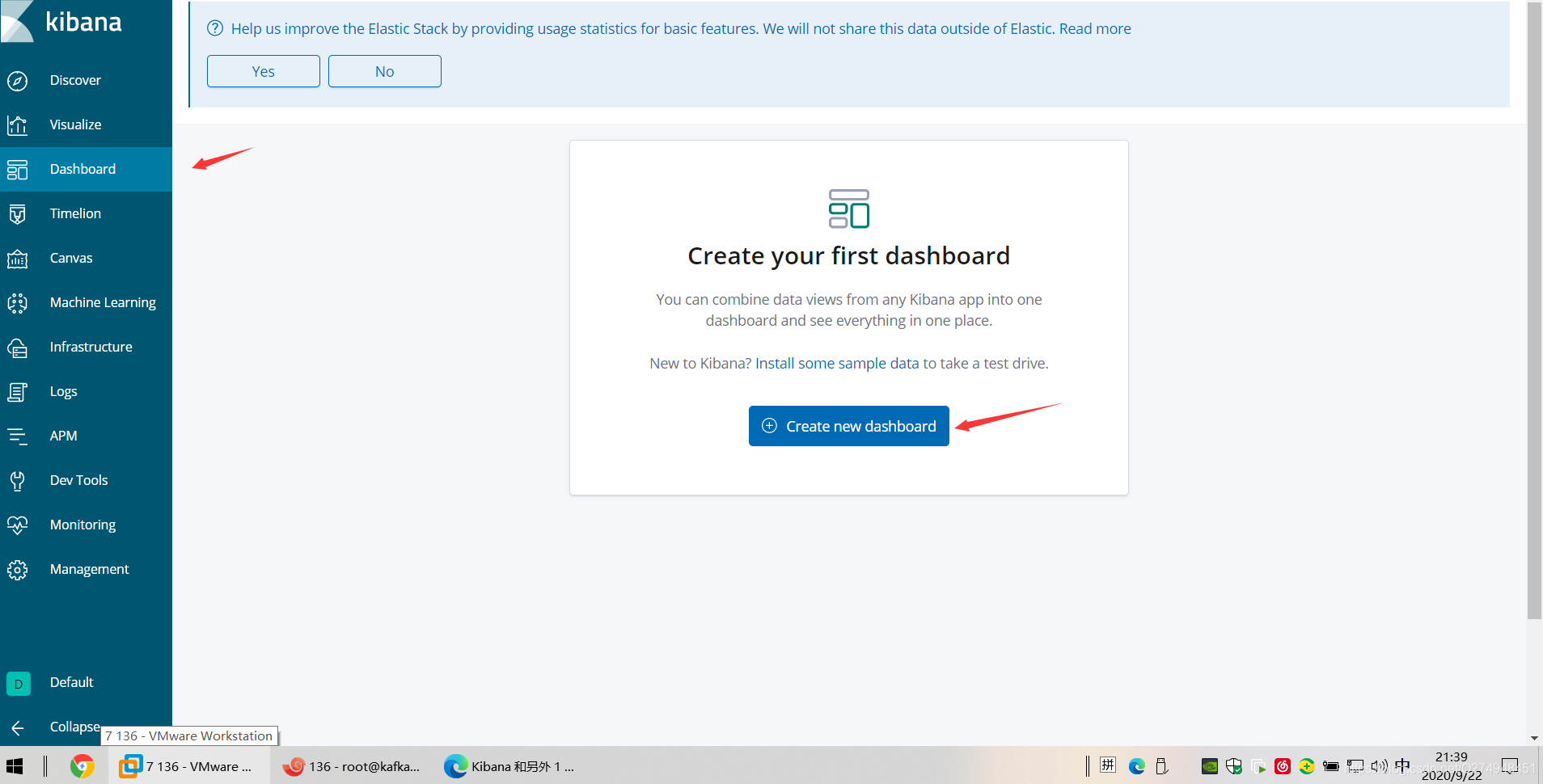Open Machine Learning section
1543x784 pixels.
tap(103, 302)
